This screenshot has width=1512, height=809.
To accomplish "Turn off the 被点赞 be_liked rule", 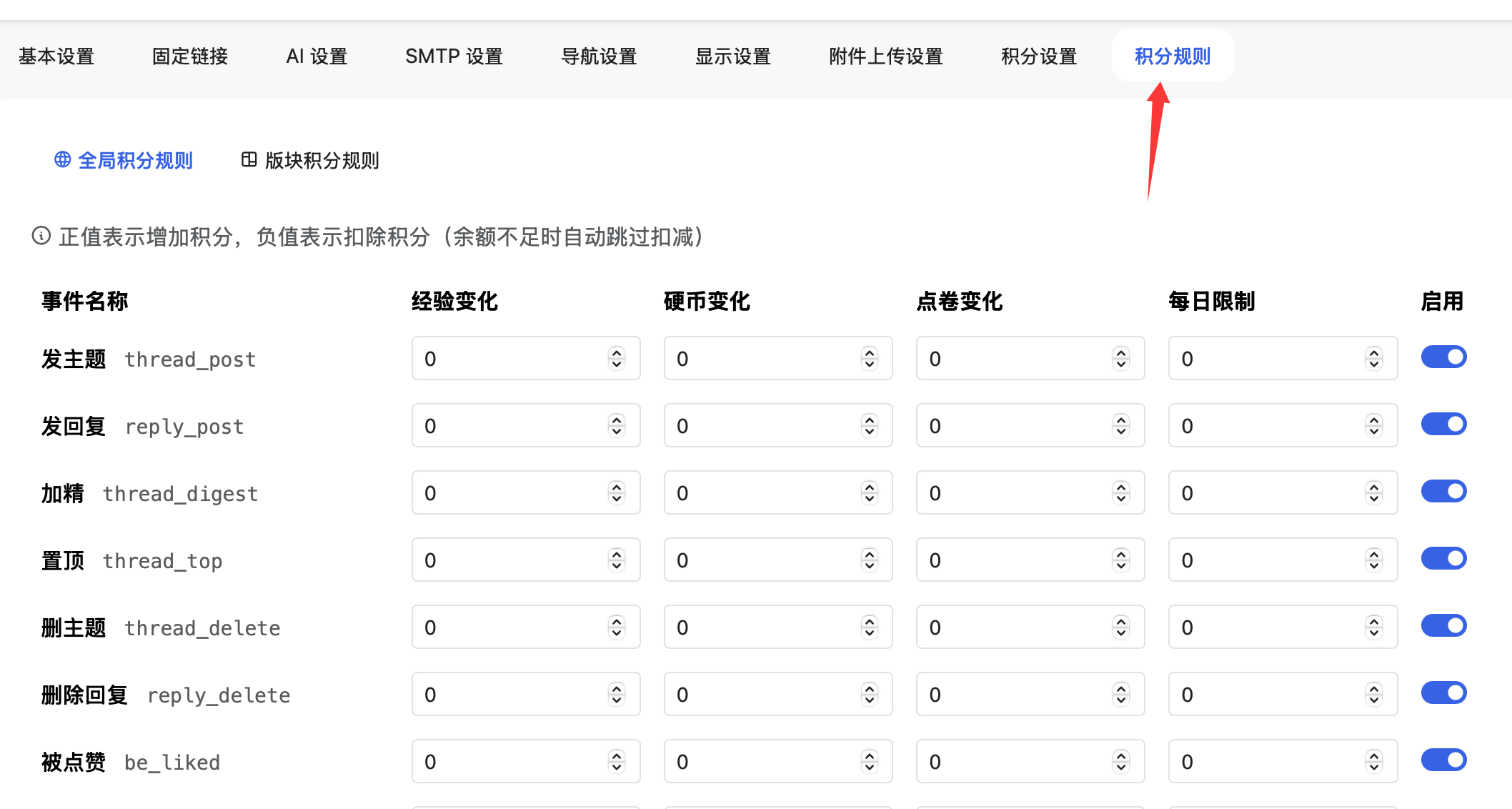I will point(1443,760).
